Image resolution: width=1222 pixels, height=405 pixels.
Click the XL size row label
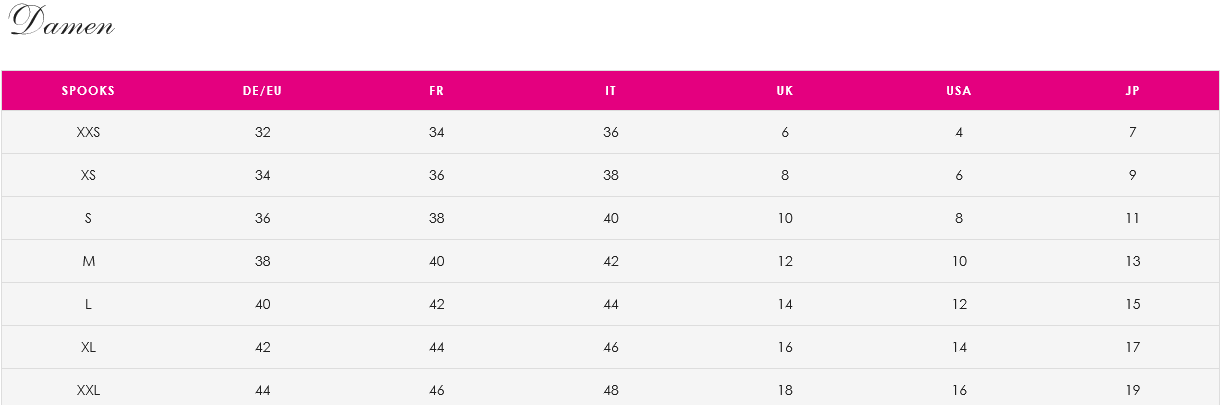[x=88, y=347]
